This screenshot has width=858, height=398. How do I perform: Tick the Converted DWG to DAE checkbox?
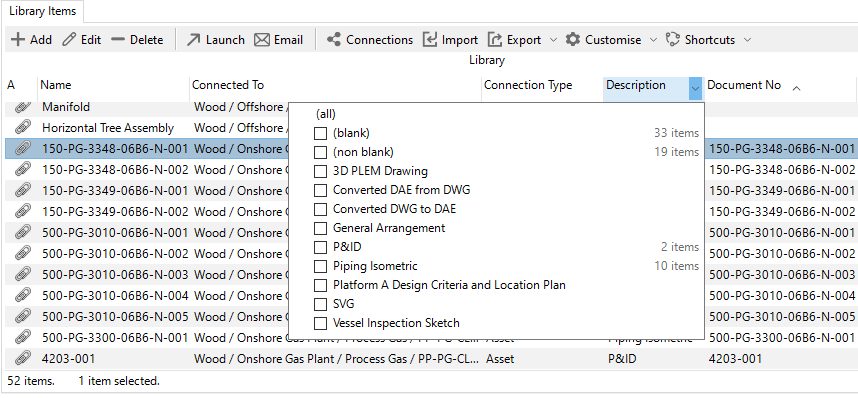pos(321,209)
